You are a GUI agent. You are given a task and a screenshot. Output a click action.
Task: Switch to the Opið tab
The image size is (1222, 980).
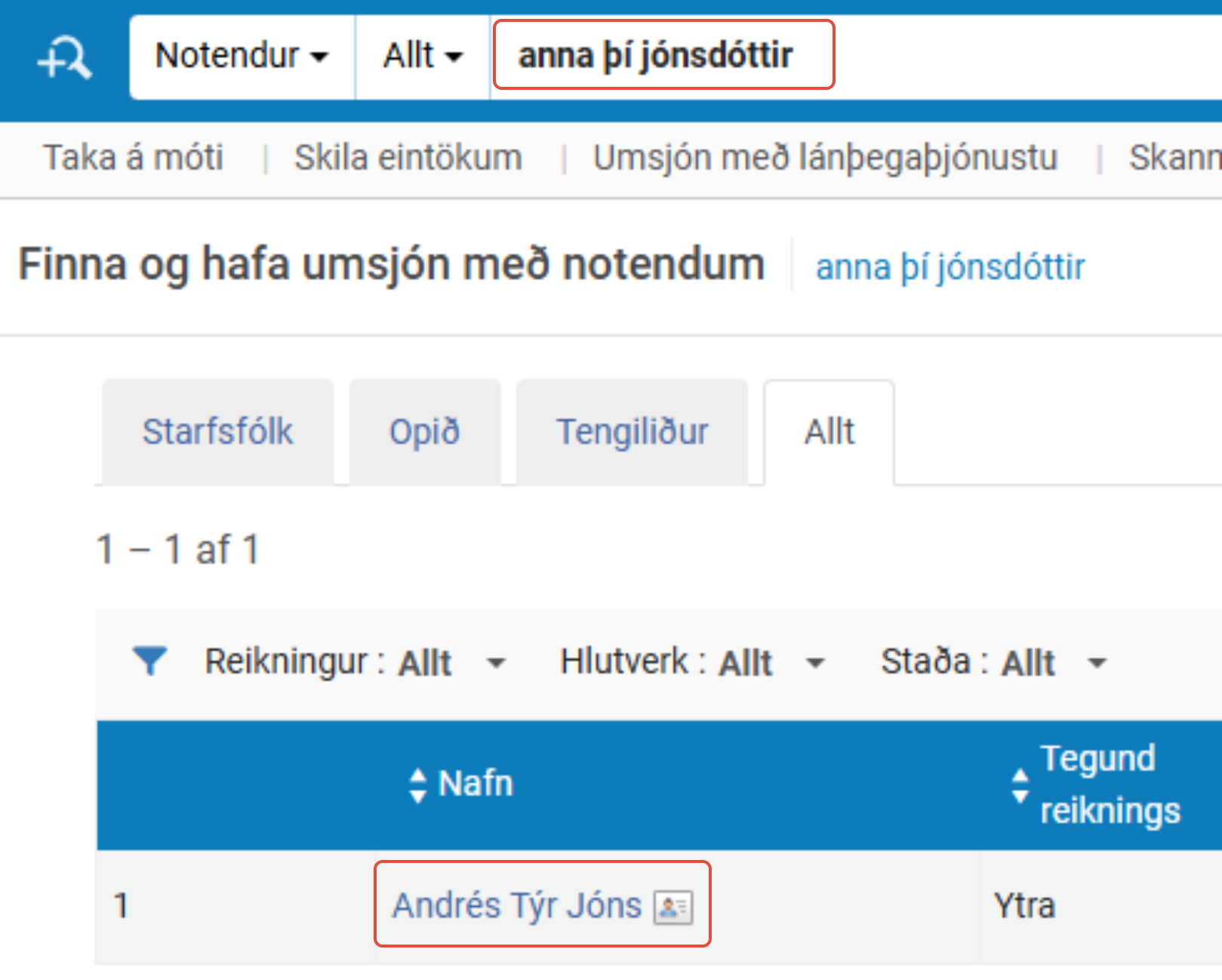pyautogui.click(x=424, y=432)
